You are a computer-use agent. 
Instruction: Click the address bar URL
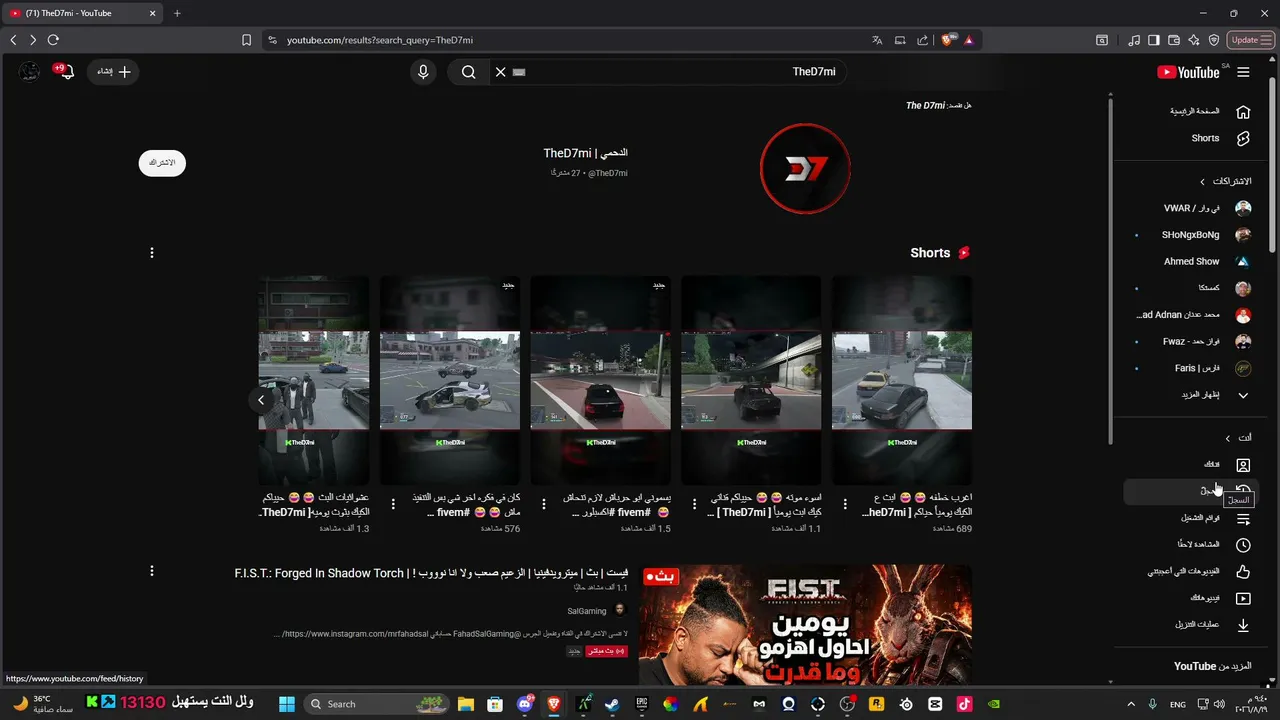(379, 40)
